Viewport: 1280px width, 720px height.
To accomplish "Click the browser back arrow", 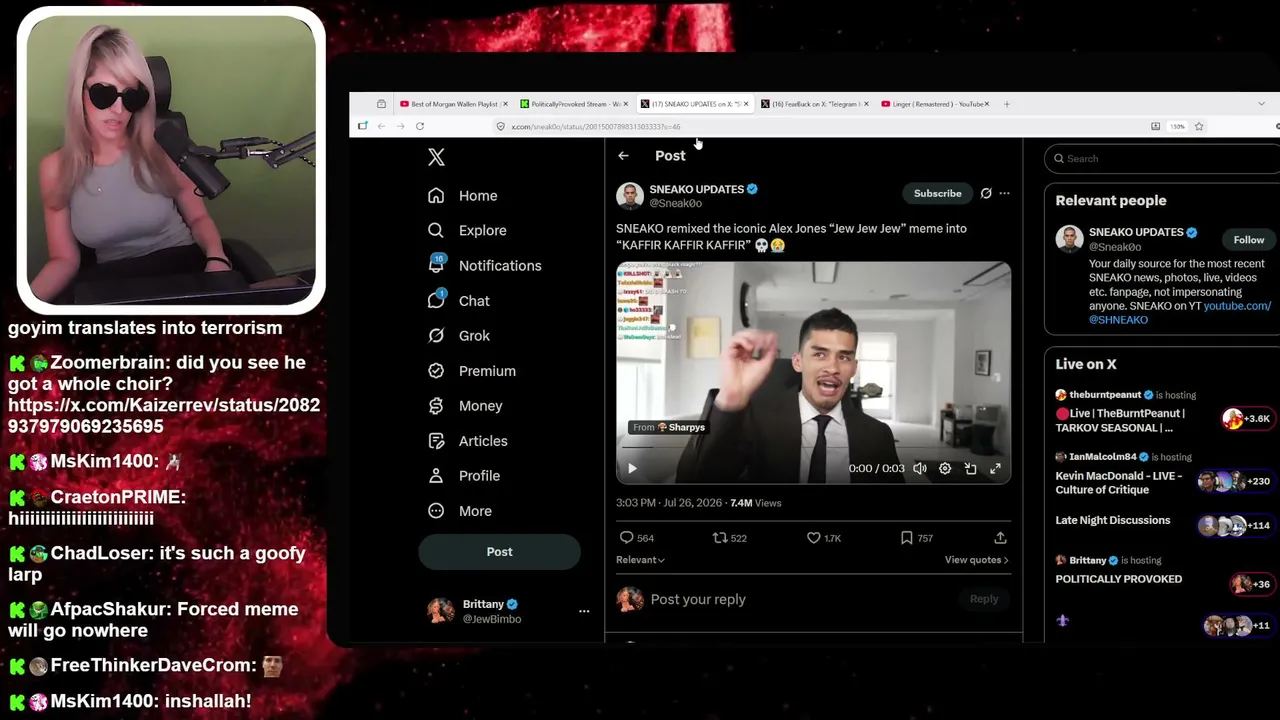I will [381, 126].
